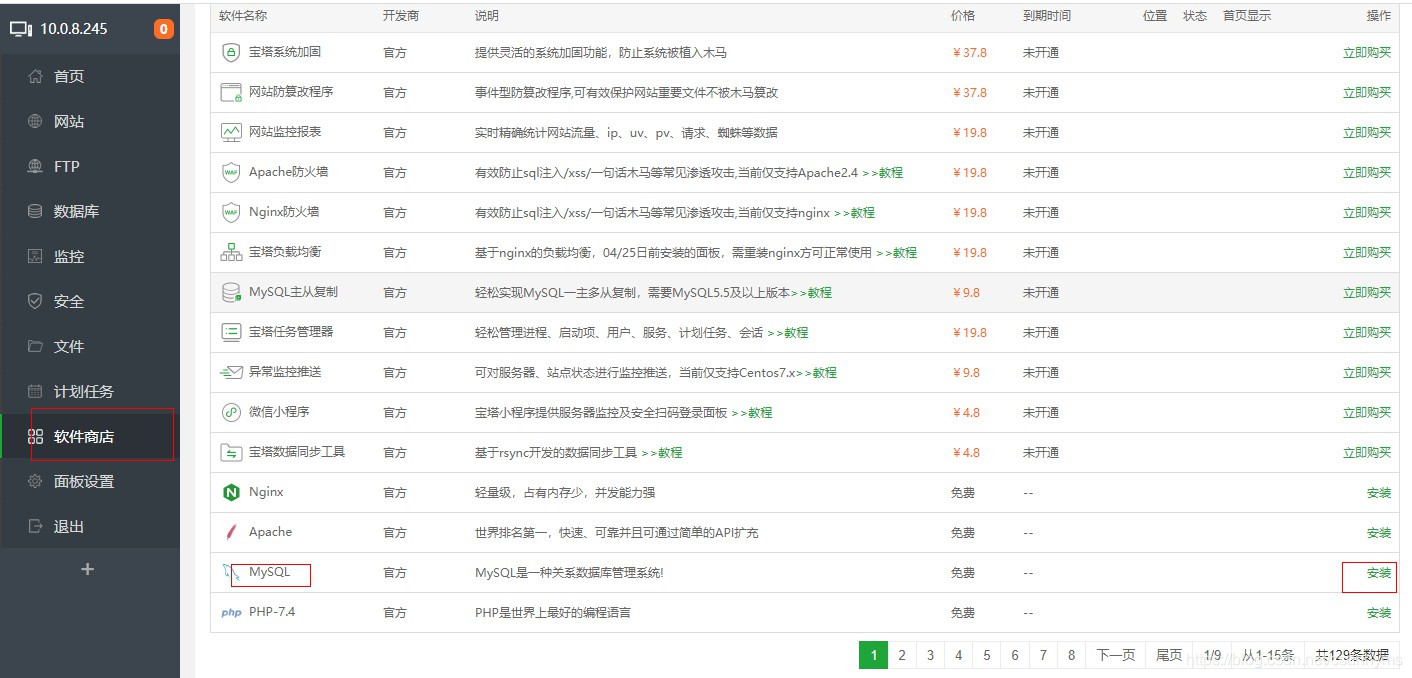
Task: Click 立即购买 for 宝塔数据同步工具
Action: 1367,452
